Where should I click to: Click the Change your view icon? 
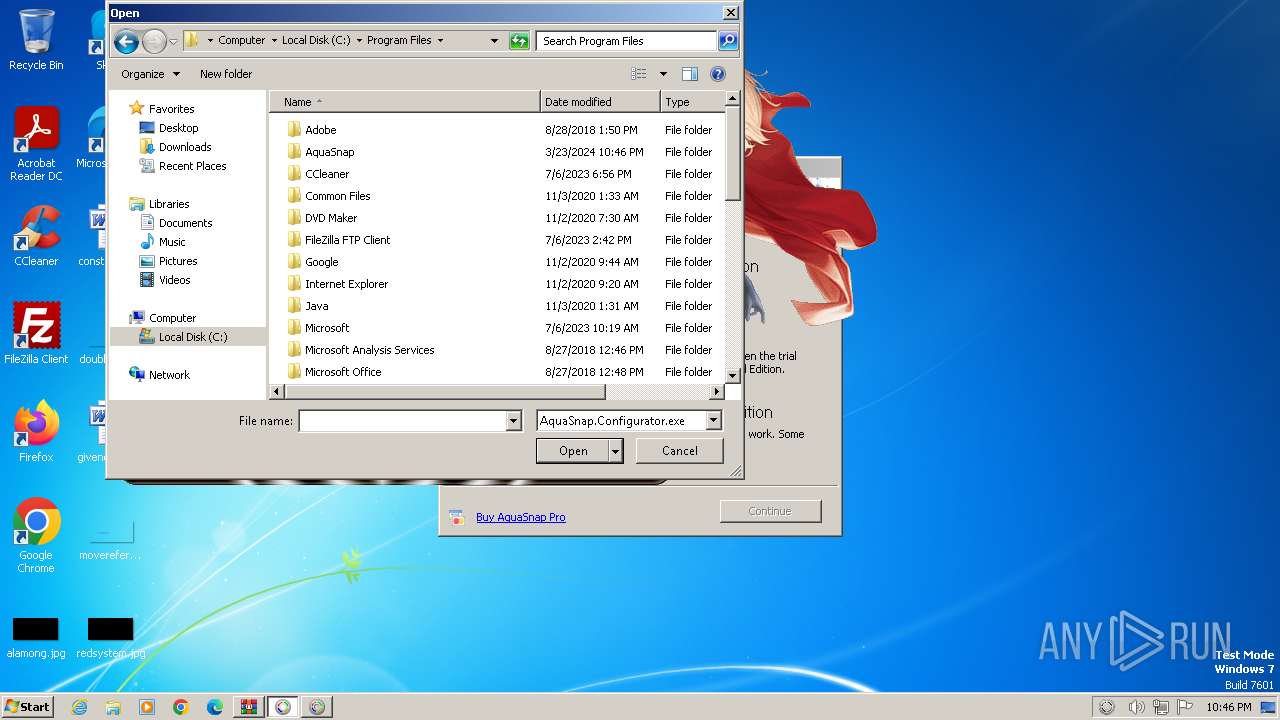tap(639, 74)
